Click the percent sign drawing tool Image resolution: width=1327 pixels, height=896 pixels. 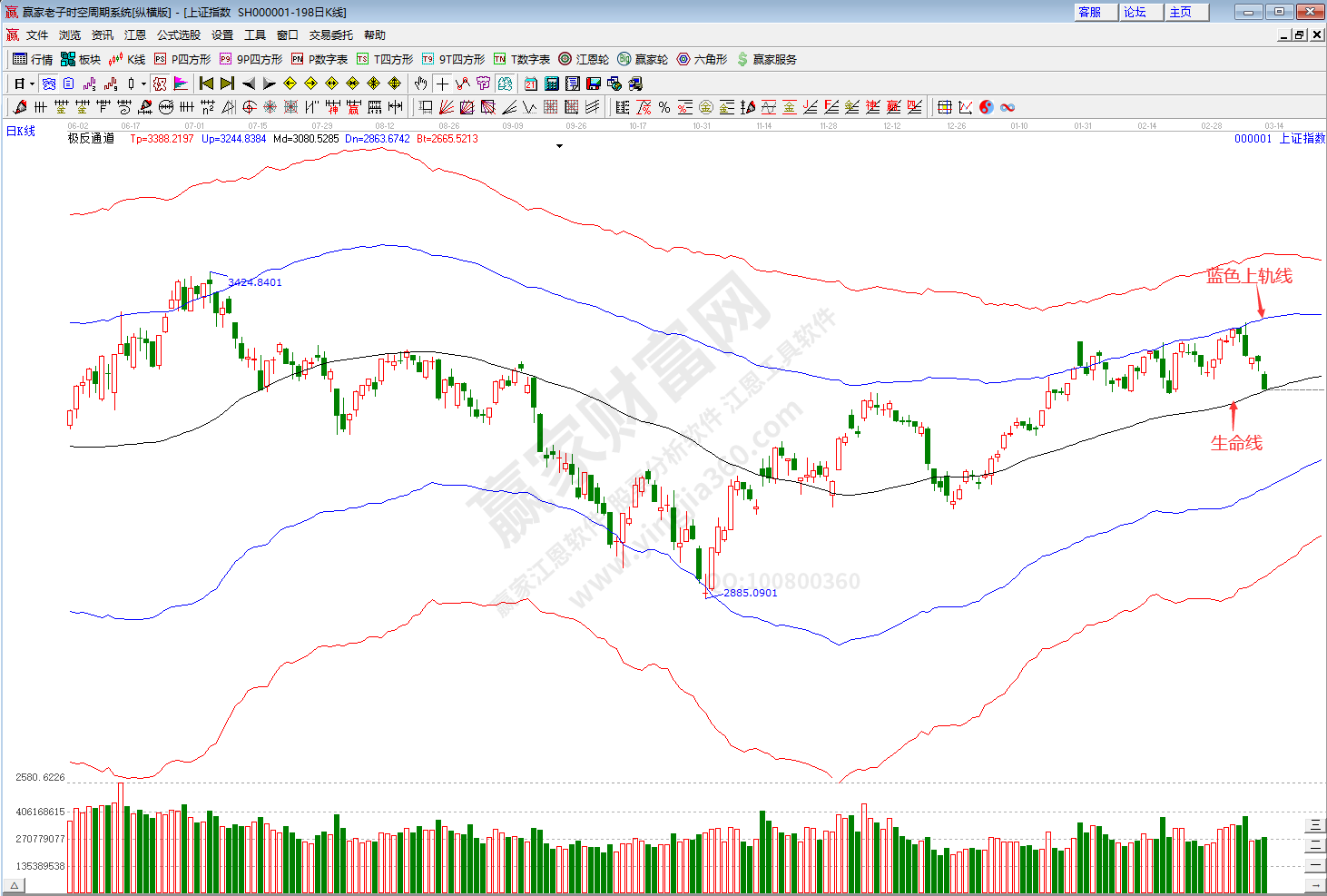tap(664, 107)
